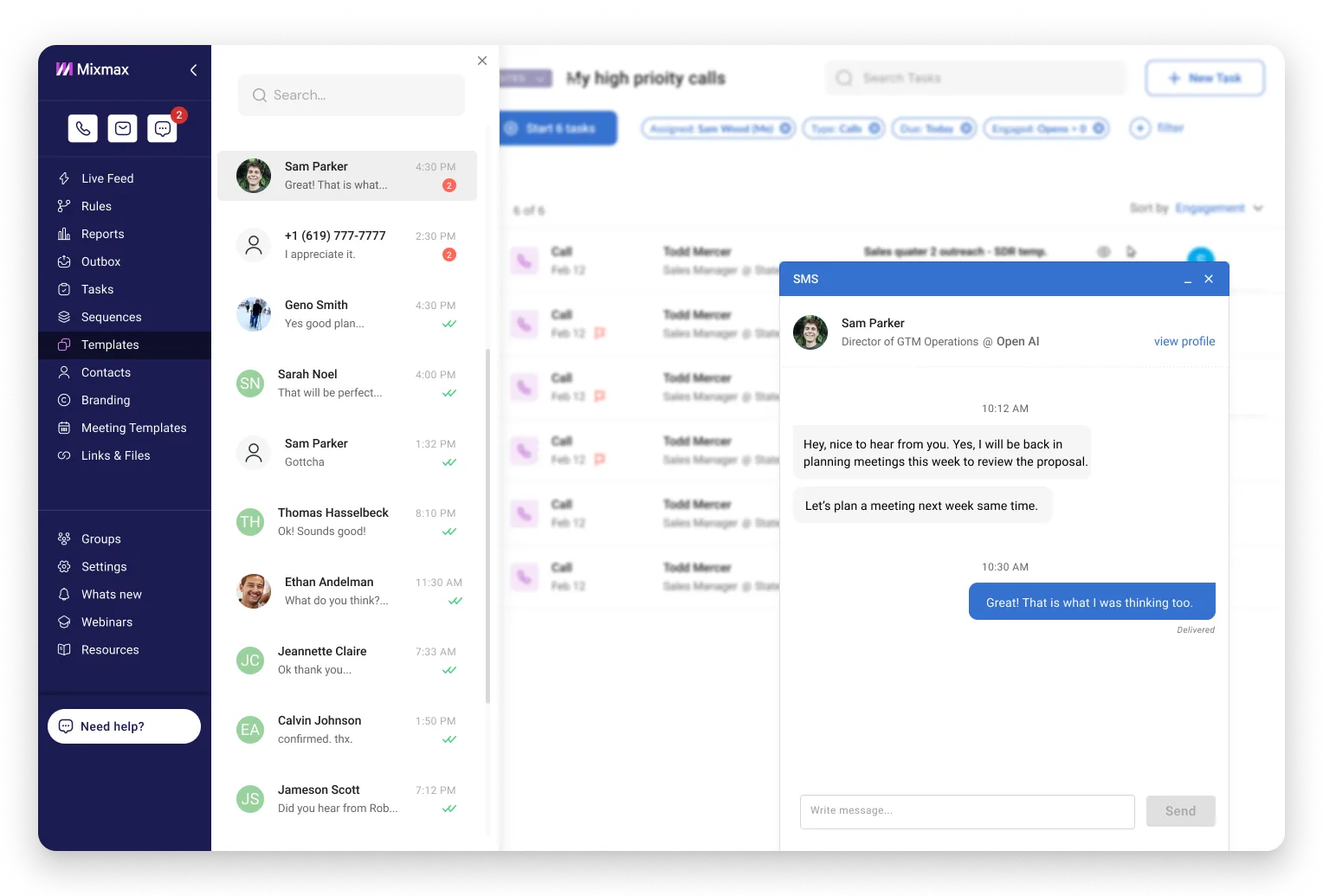Image resolution: width=1323 pixels, height=896 pixels.
Task: Collapse the Mixmax sidebar with the chevron
Action: (x=193, y=70)
